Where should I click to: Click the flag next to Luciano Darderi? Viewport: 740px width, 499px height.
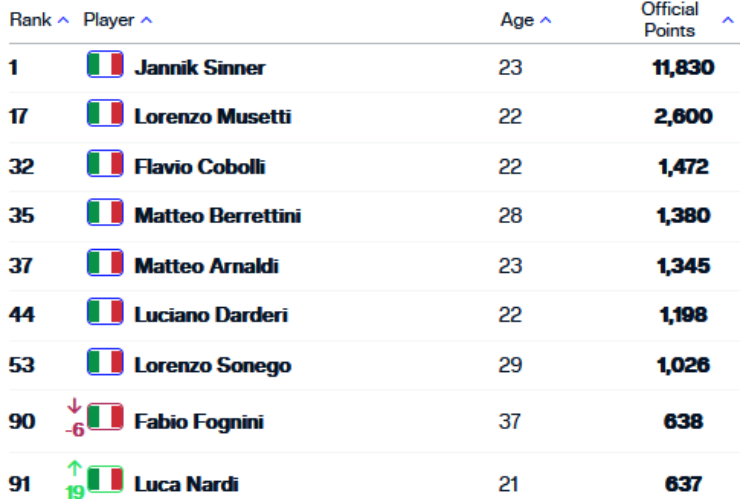[105, 312]
